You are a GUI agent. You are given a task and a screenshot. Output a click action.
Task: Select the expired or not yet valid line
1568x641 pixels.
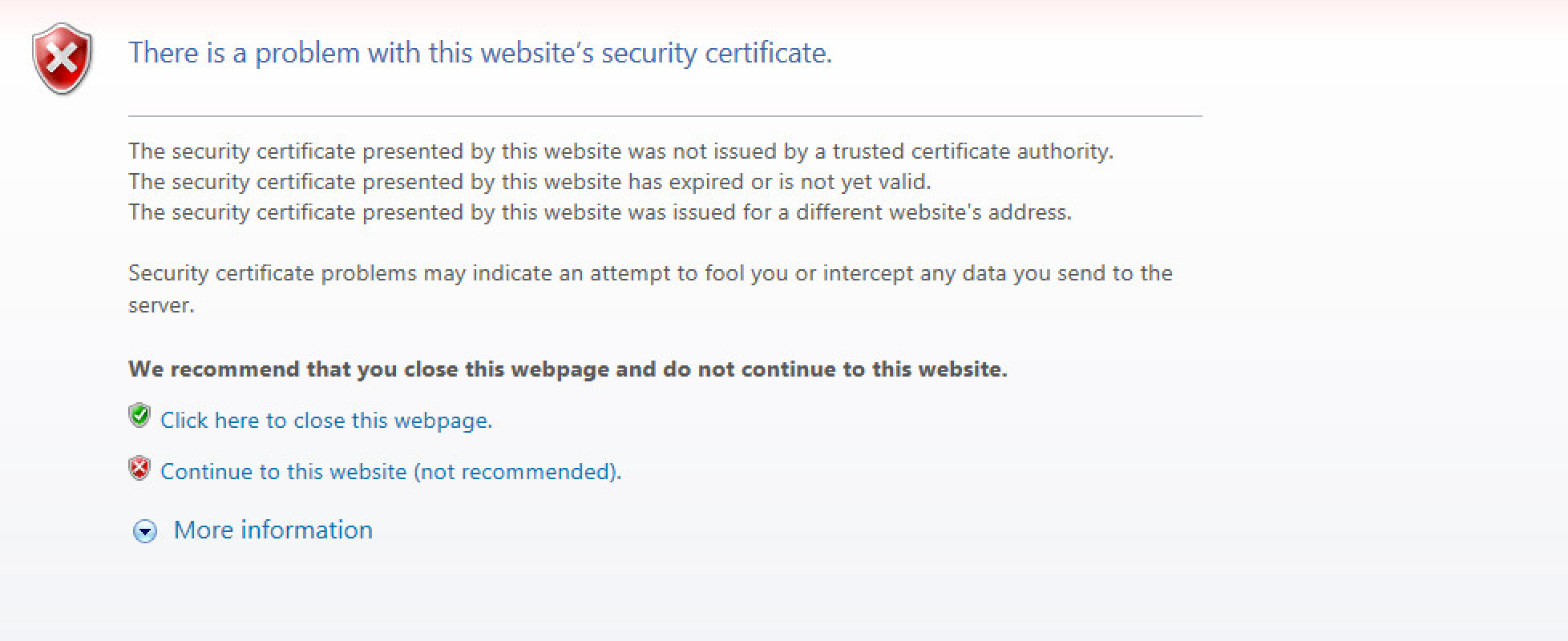[529, 182]
